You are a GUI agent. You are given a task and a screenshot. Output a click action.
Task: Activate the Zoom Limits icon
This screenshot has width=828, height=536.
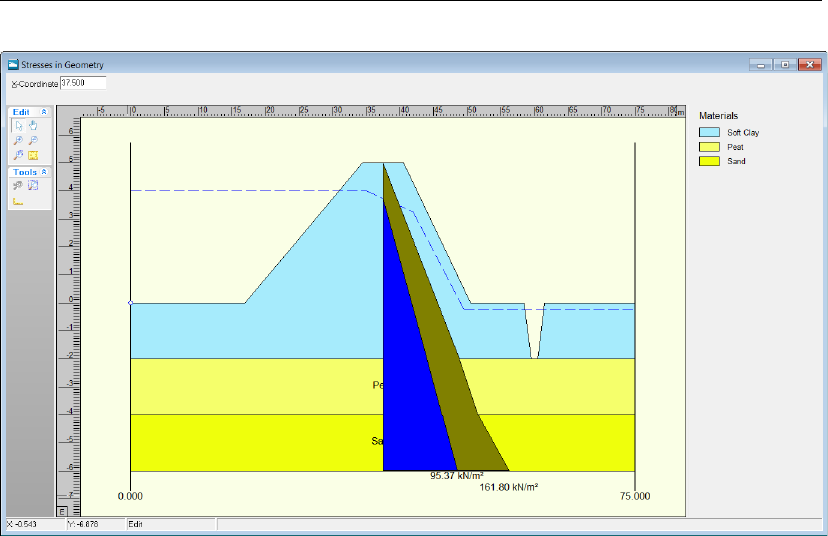(x=33, y=185)
